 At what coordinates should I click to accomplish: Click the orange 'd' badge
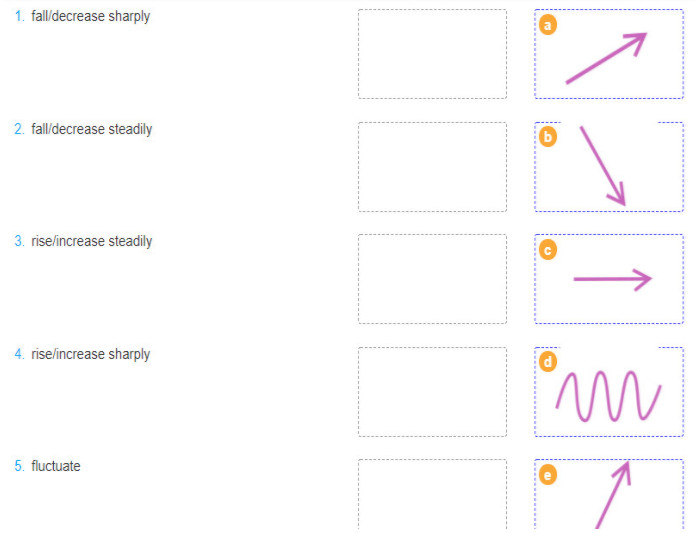(x=548, y=362)
